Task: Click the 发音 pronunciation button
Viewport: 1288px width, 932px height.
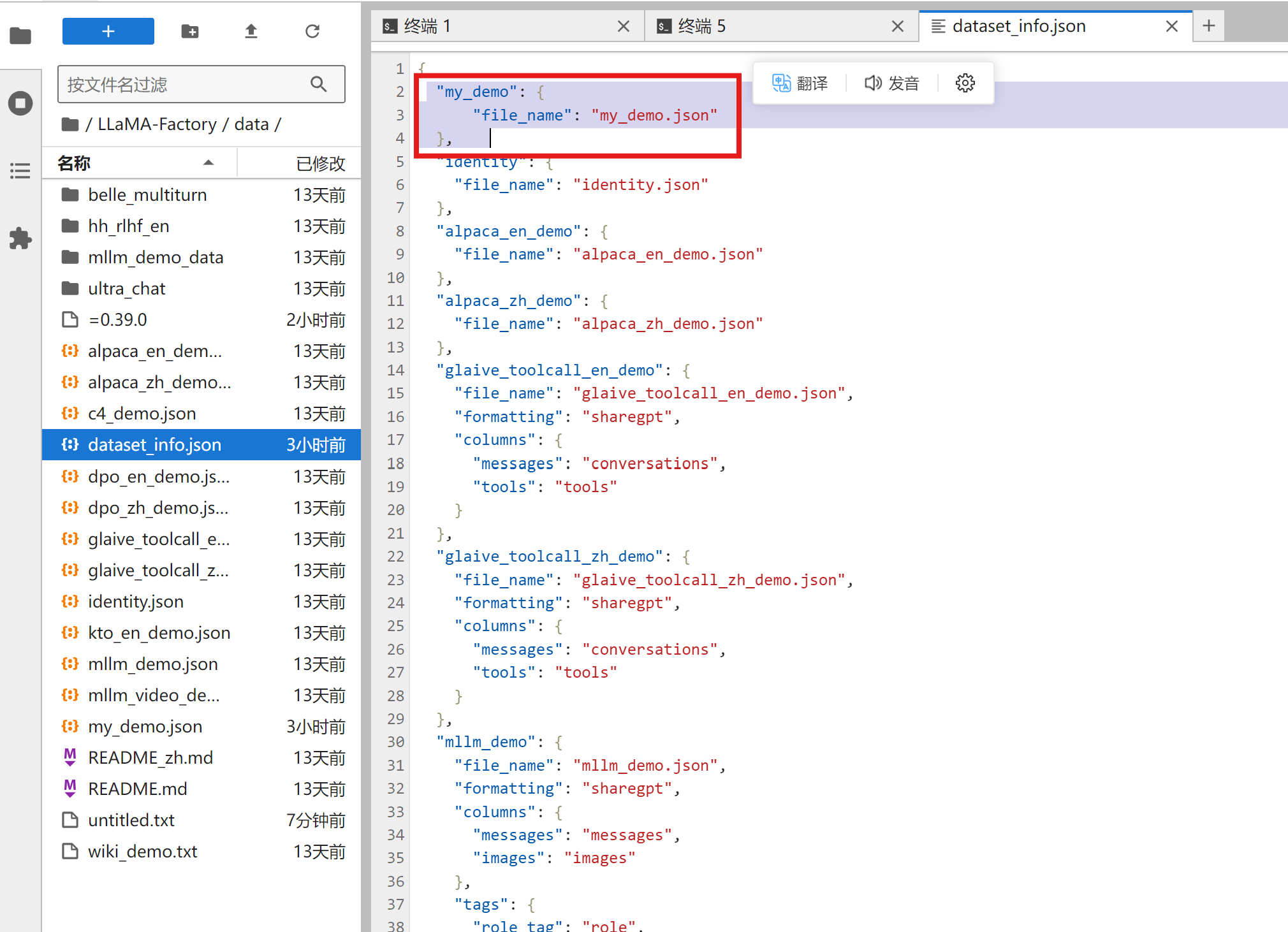Action: (x=892, y=83)
